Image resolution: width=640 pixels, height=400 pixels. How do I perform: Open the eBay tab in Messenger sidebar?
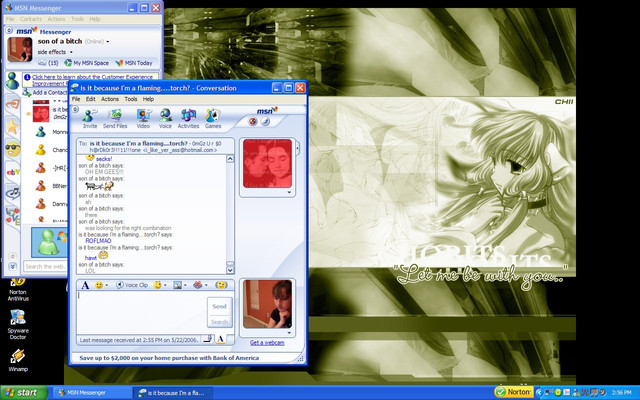pyautogui.click(x=12, y=172)
